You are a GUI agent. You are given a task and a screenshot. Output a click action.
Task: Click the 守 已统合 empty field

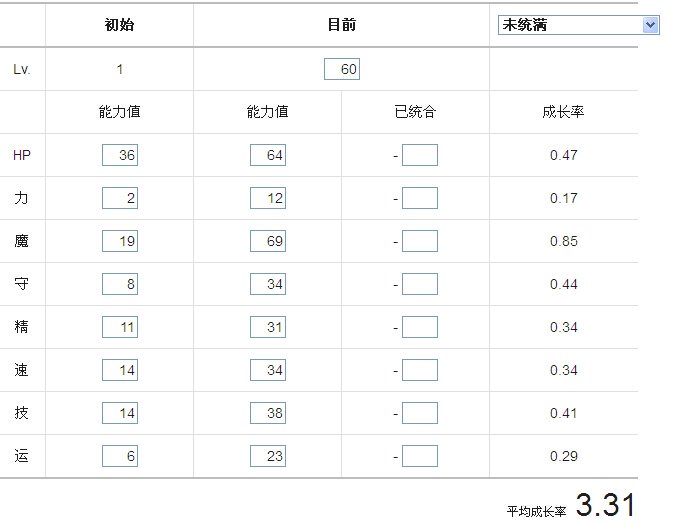(x=420, y=284)
